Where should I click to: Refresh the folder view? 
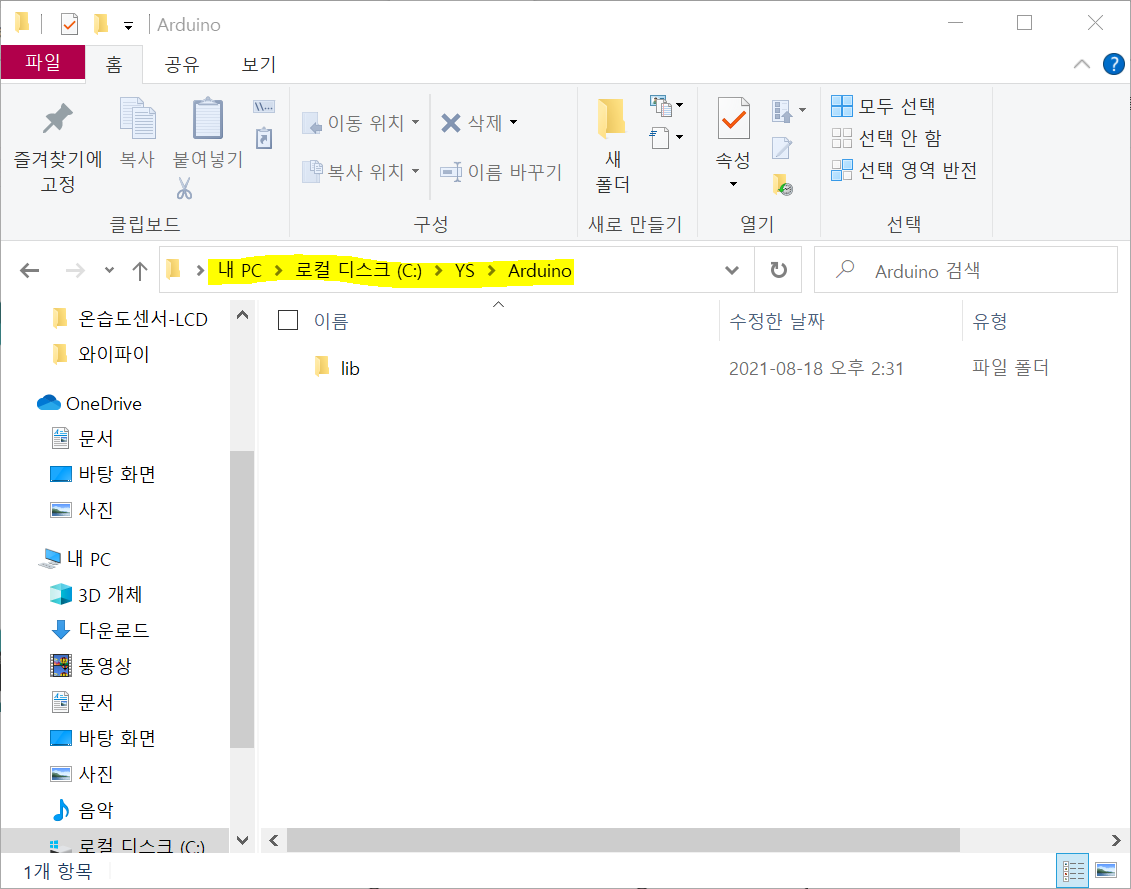pos(778,271)
